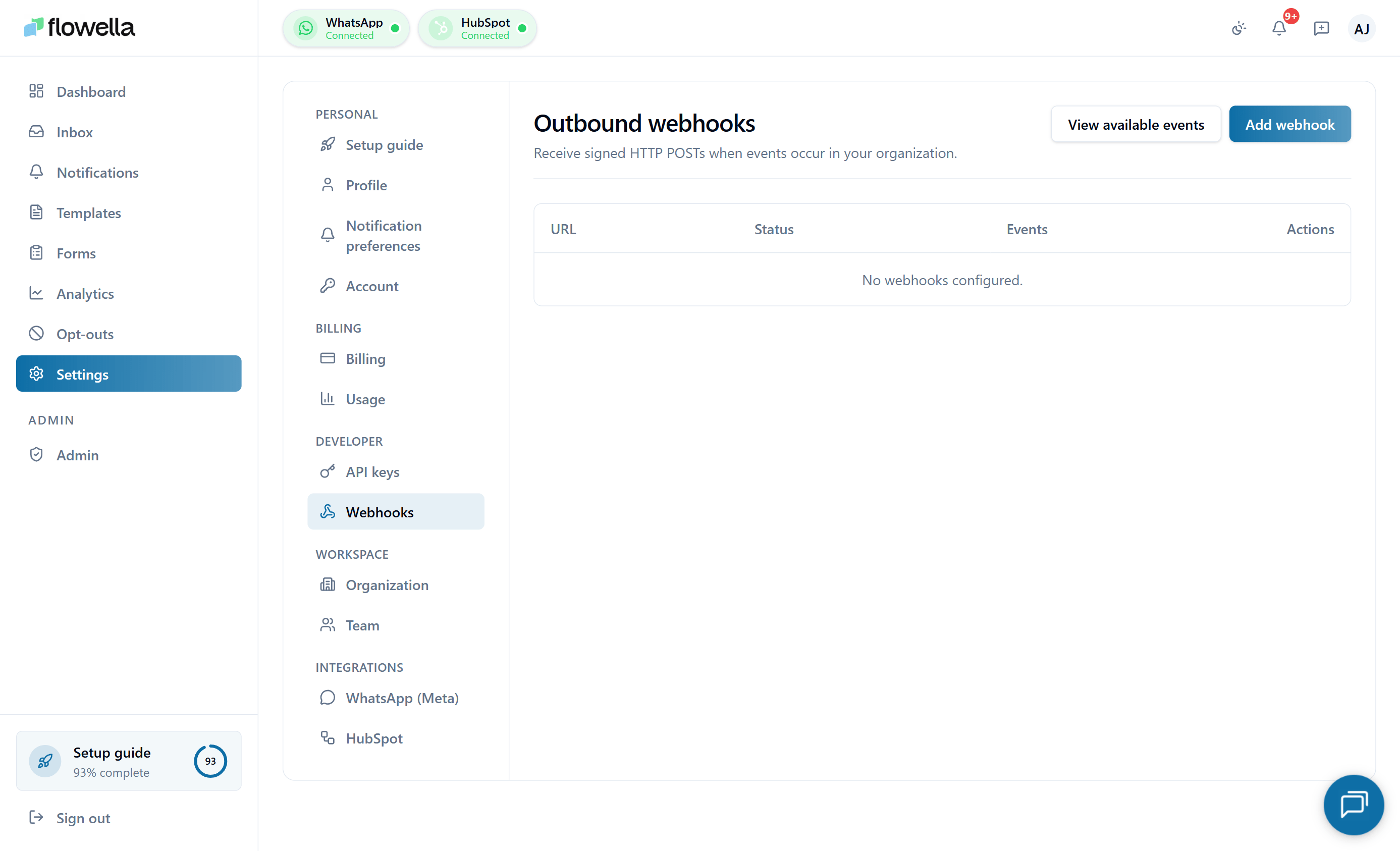
Task: Click the Account key icon
Action: 327,286
